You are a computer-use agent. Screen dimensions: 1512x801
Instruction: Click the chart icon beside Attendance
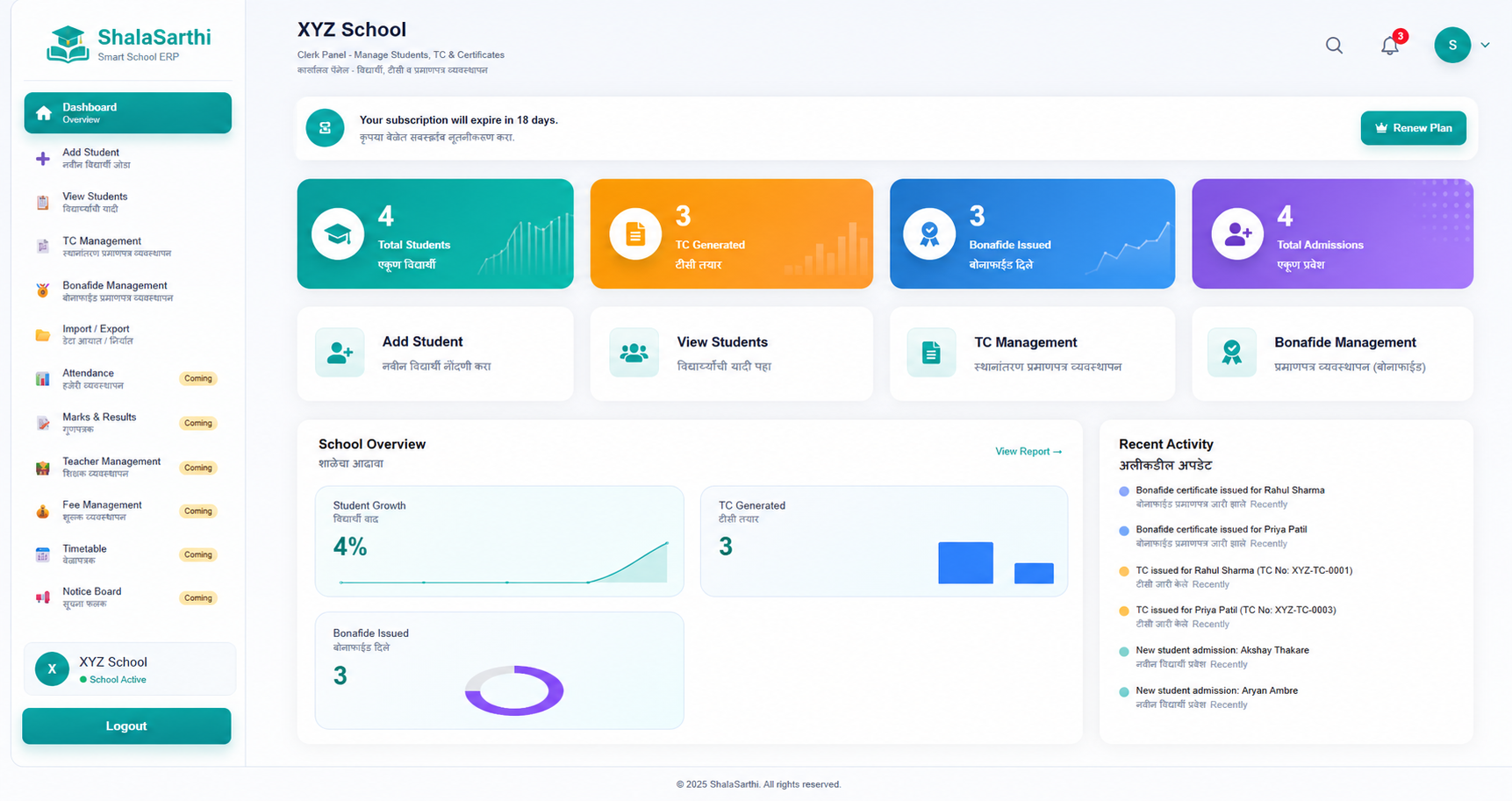42,379
